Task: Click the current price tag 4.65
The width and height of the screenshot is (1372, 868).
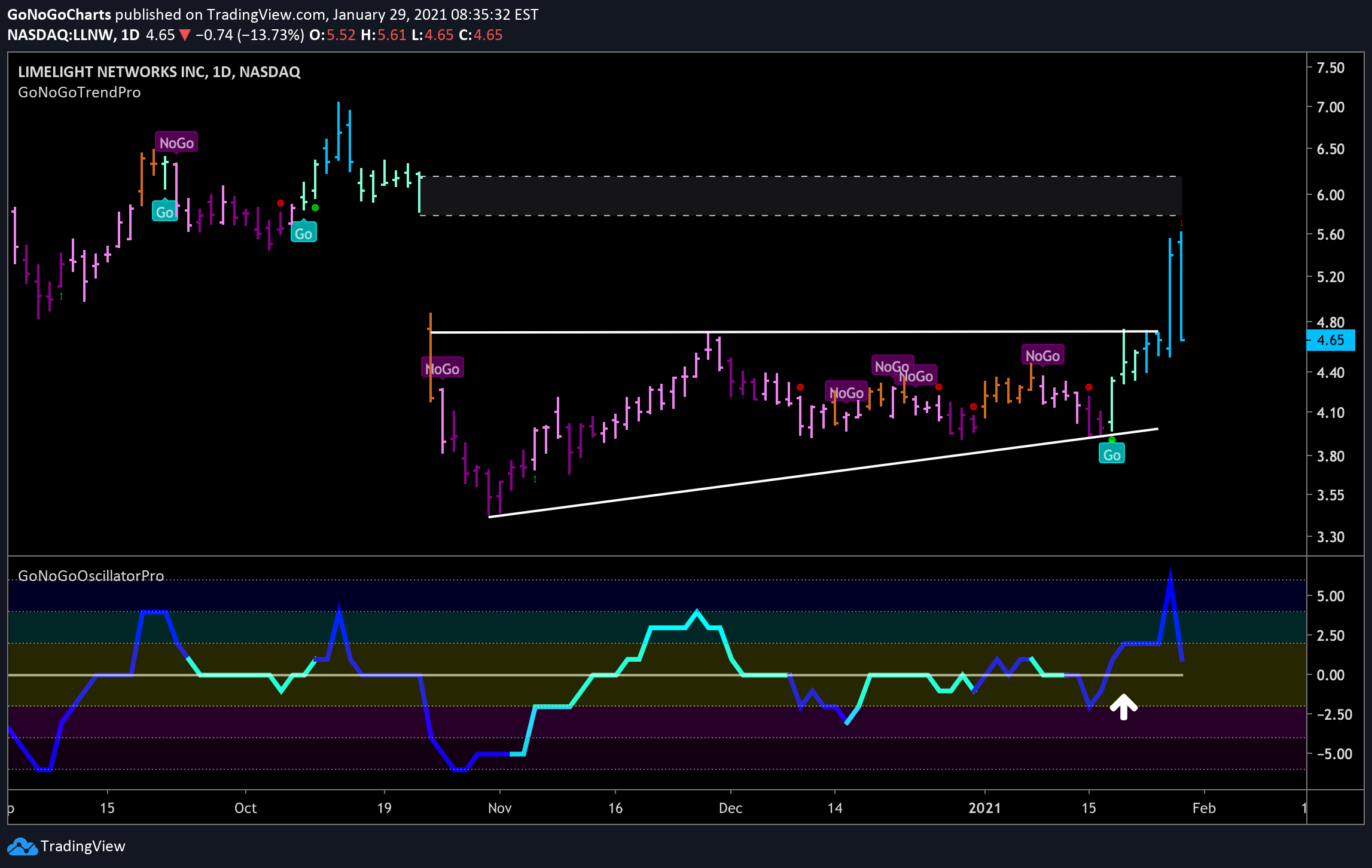Action: point(1331,340)
